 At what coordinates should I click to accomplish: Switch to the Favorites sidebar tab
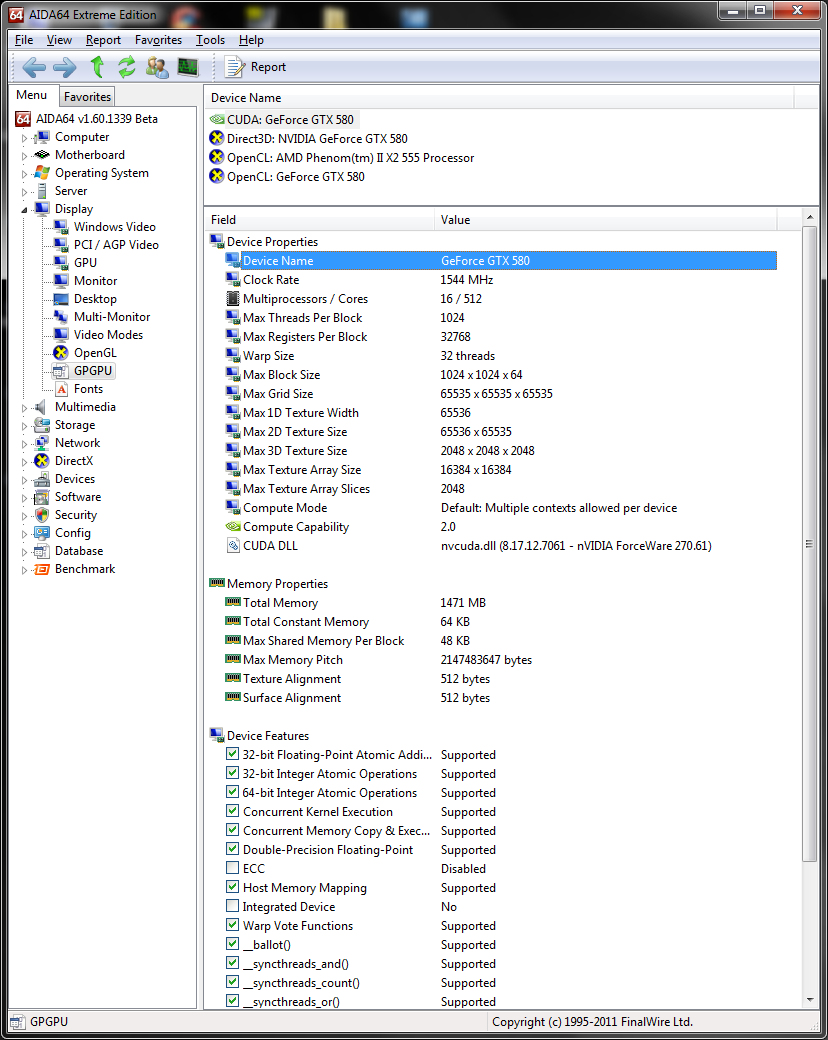tap(88, 97)
